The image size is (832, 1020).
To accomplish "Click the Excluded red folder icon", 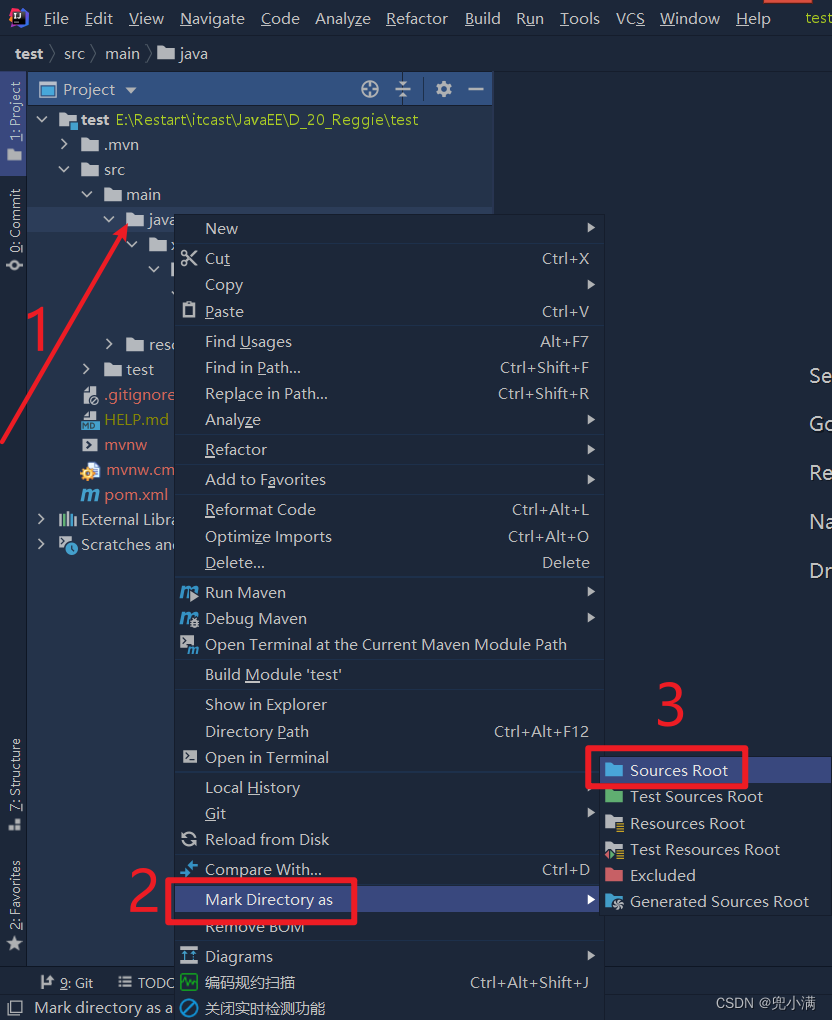I will (x=614, y=875).
